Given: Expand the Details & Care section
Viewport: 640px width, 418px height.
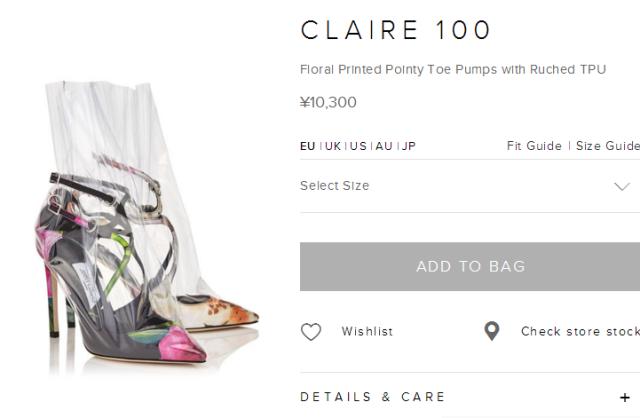Looking at the screenshot, I should pyautogui.click(x=470, y=397).
